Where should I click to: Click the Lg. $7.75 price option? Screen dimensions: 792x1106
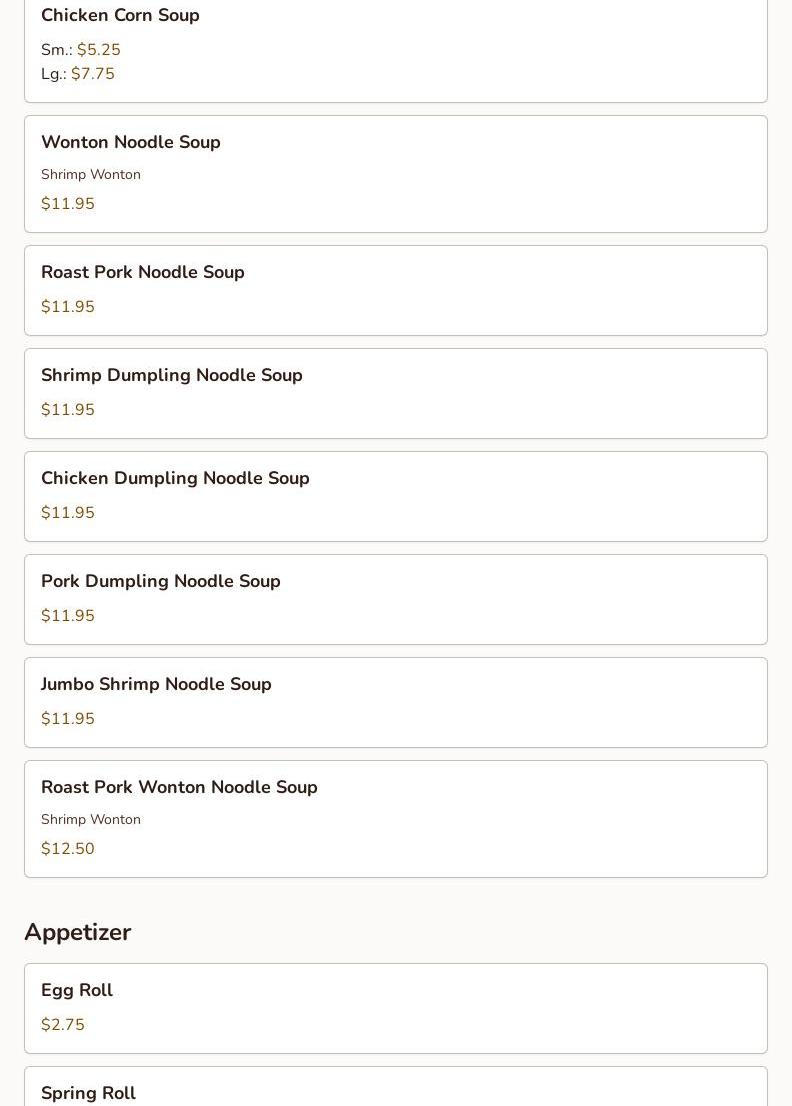(x=78, y=74)
